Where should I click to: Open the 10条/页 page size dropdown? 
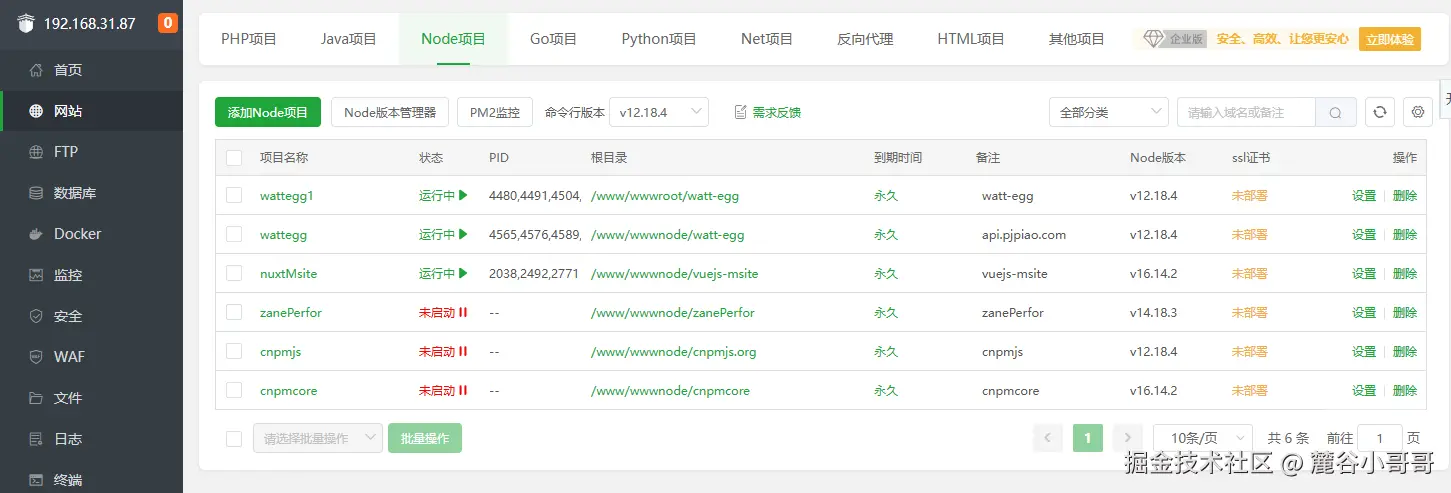pyautogui.click(x=1203, y=438)
